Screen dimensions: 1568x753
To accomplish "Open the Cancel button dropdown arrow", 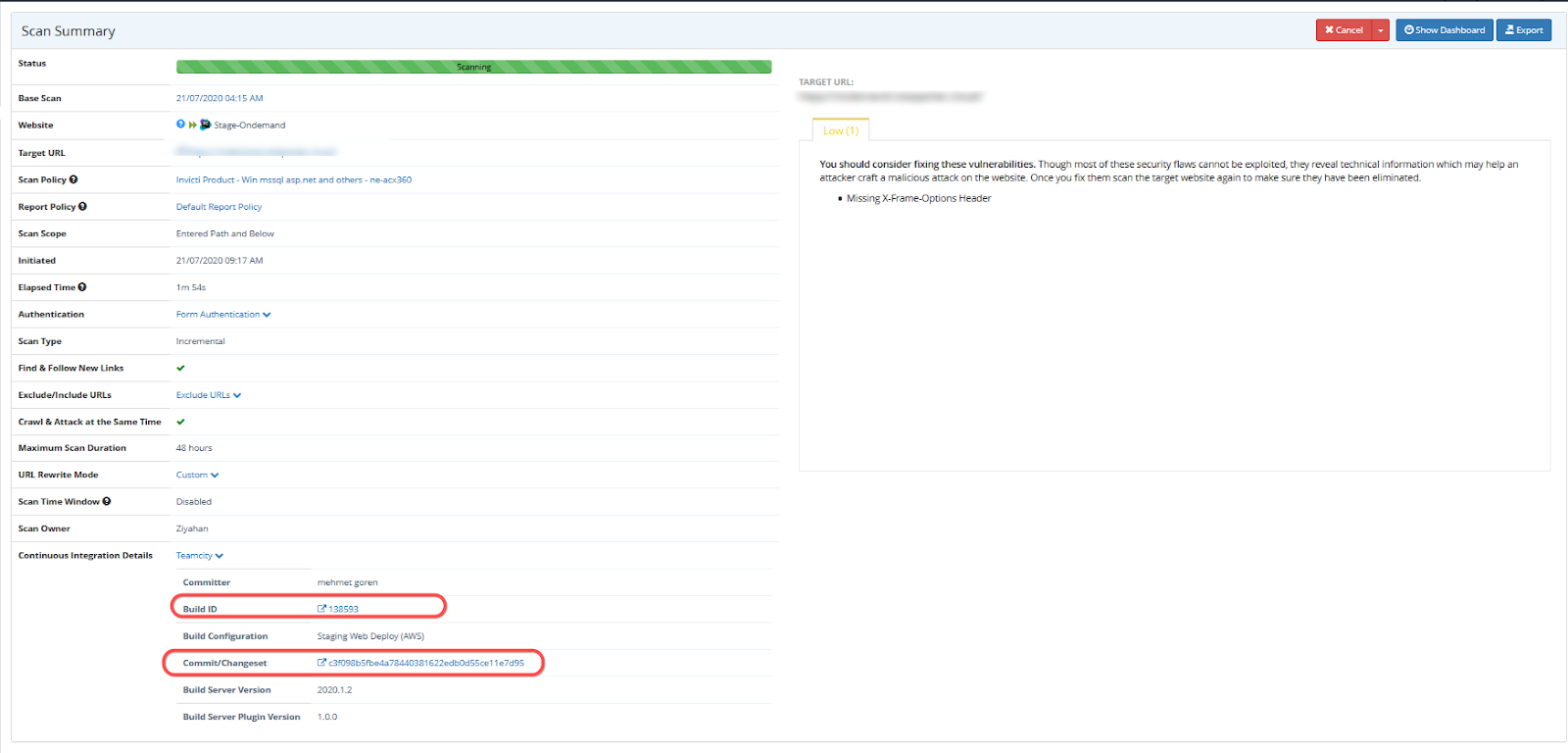I will tap(1380, 30).
